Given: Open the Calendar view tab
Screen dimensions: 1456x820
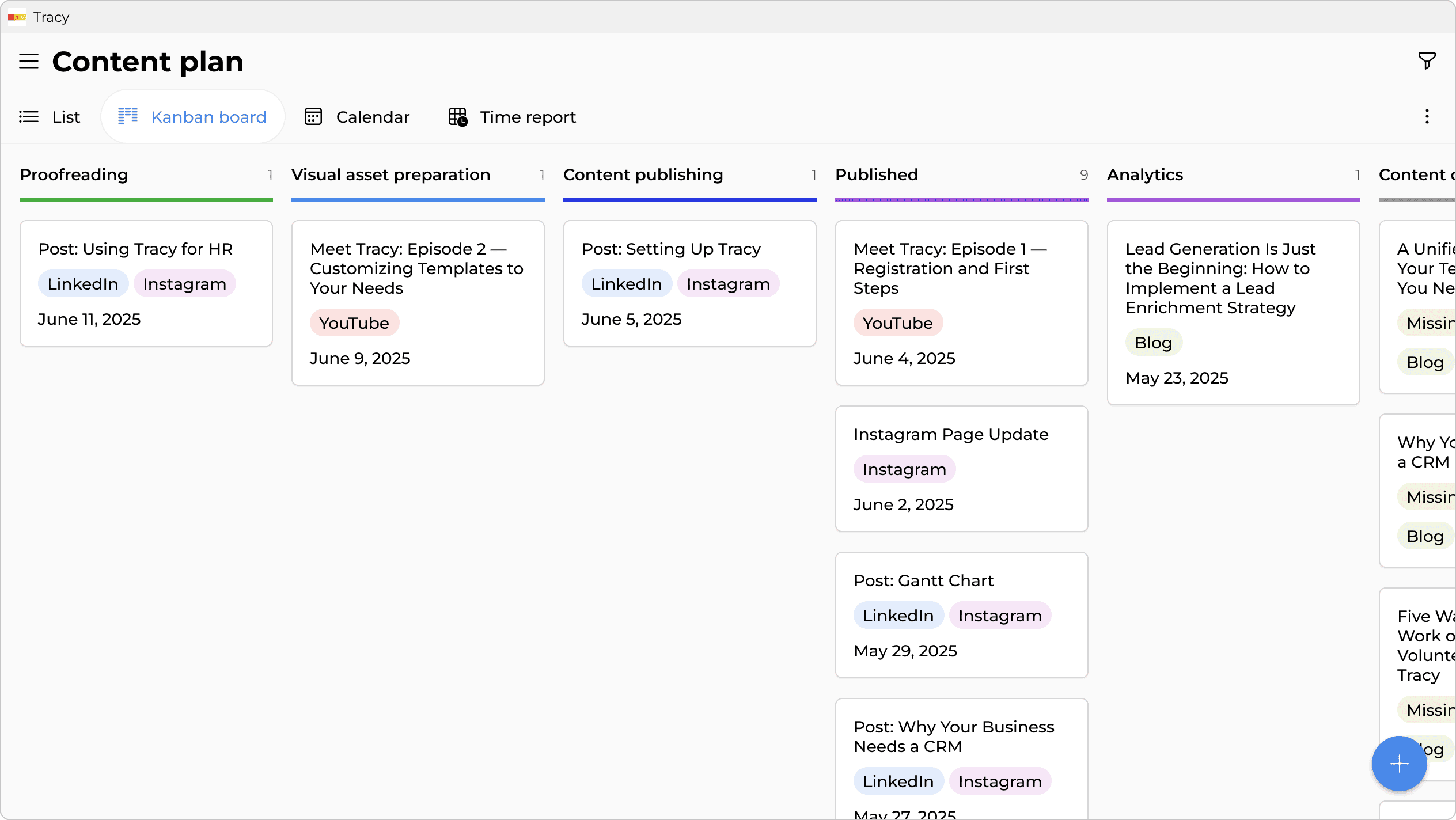Looking at the screenshot, I should click(357, 117).
